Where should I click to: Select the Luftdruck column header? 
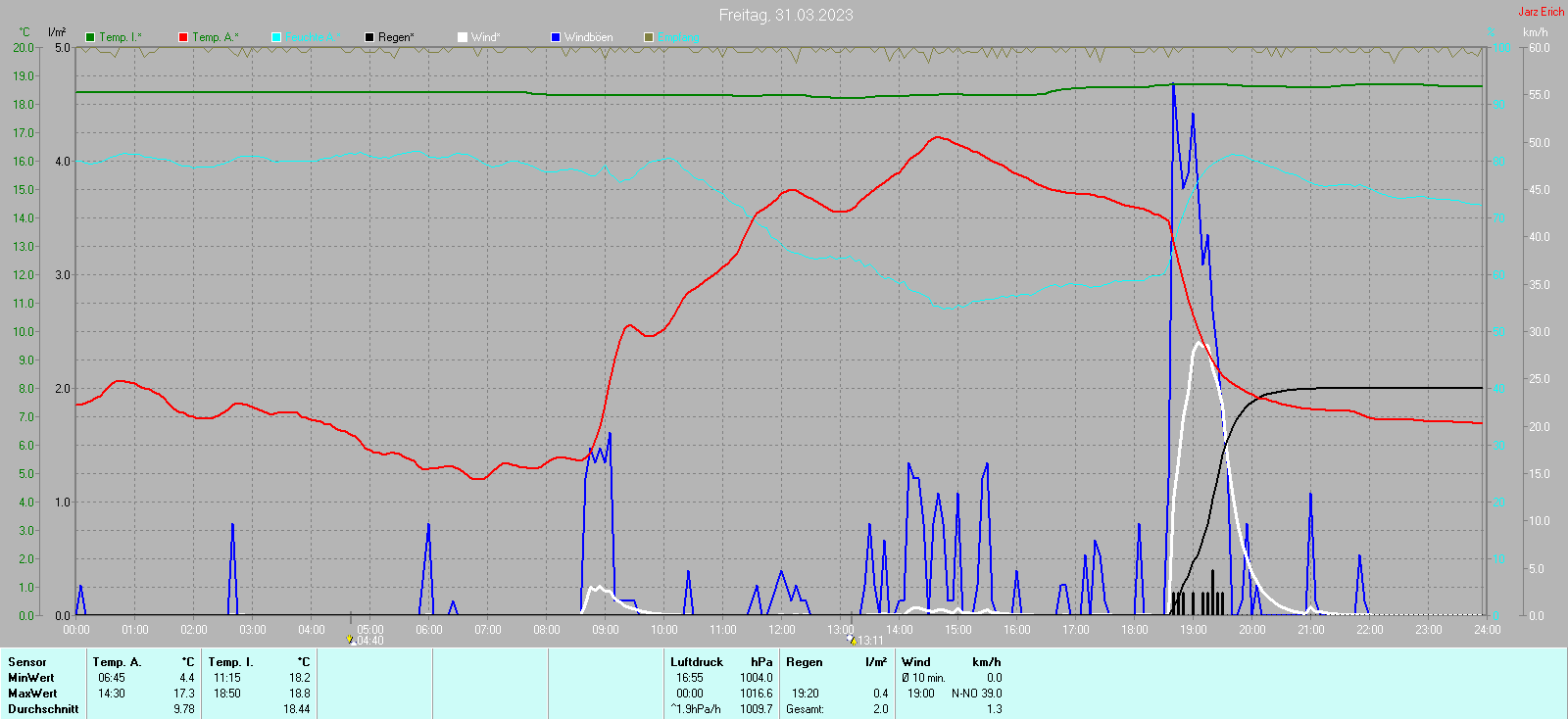[x=696, y=662]
